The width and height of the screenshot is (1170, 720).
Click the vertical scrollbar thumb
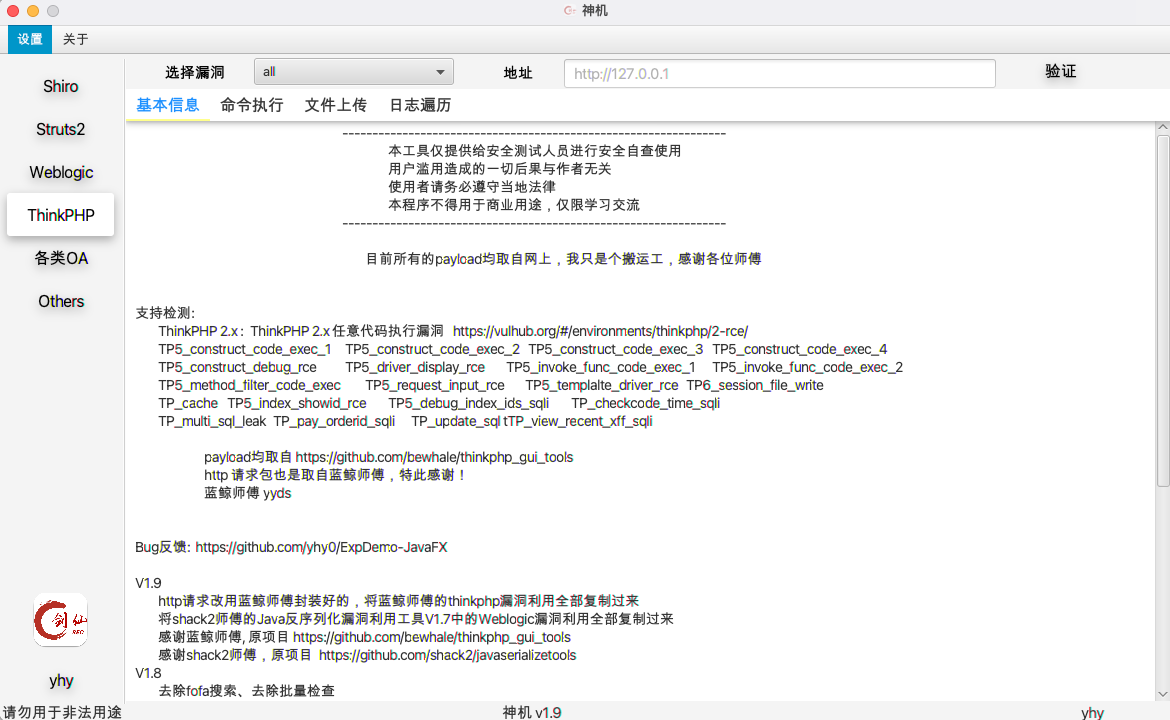(x=1163, y=311)
